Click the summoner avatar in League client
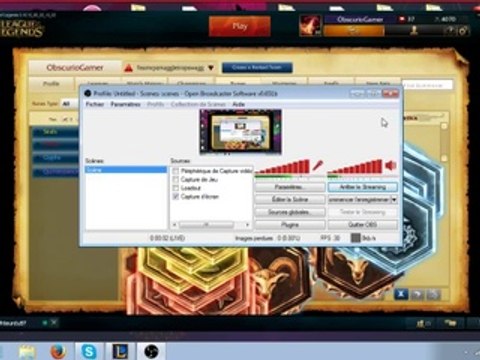Screen dimensions: 480x360 [310, 25]
